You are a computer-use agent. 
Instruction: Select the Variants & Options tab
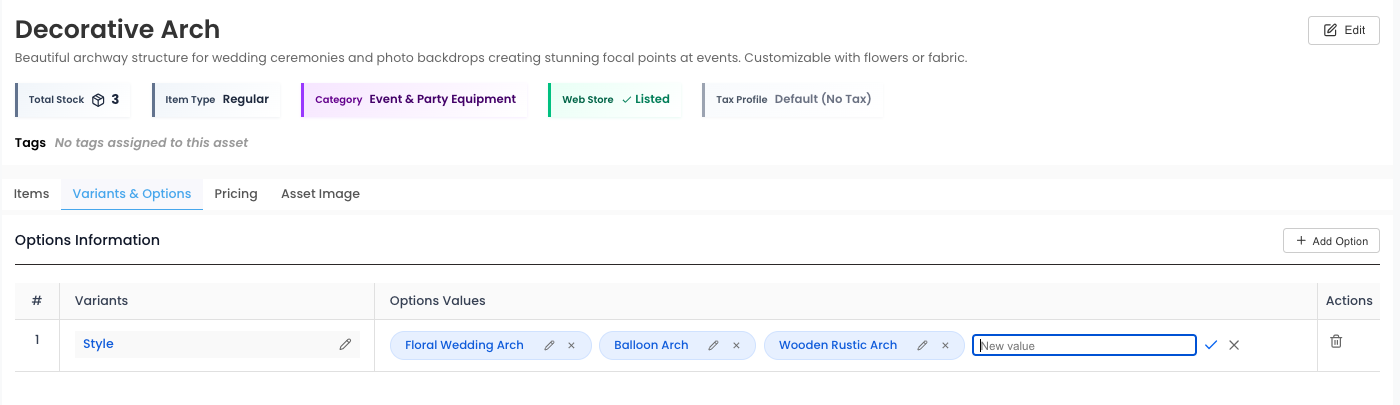[132, 194]
